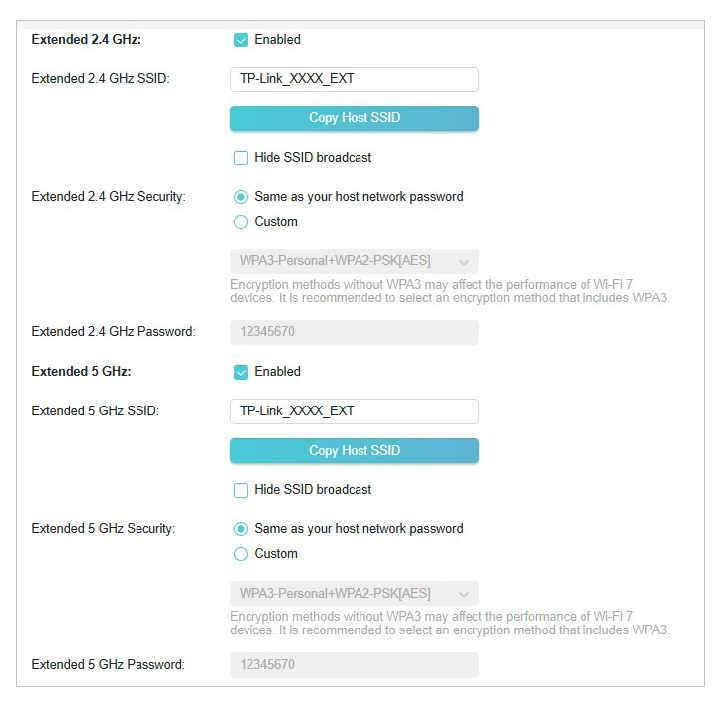
Task: Expand the 5 GHz encryption method dropdown
Action: 354,593
